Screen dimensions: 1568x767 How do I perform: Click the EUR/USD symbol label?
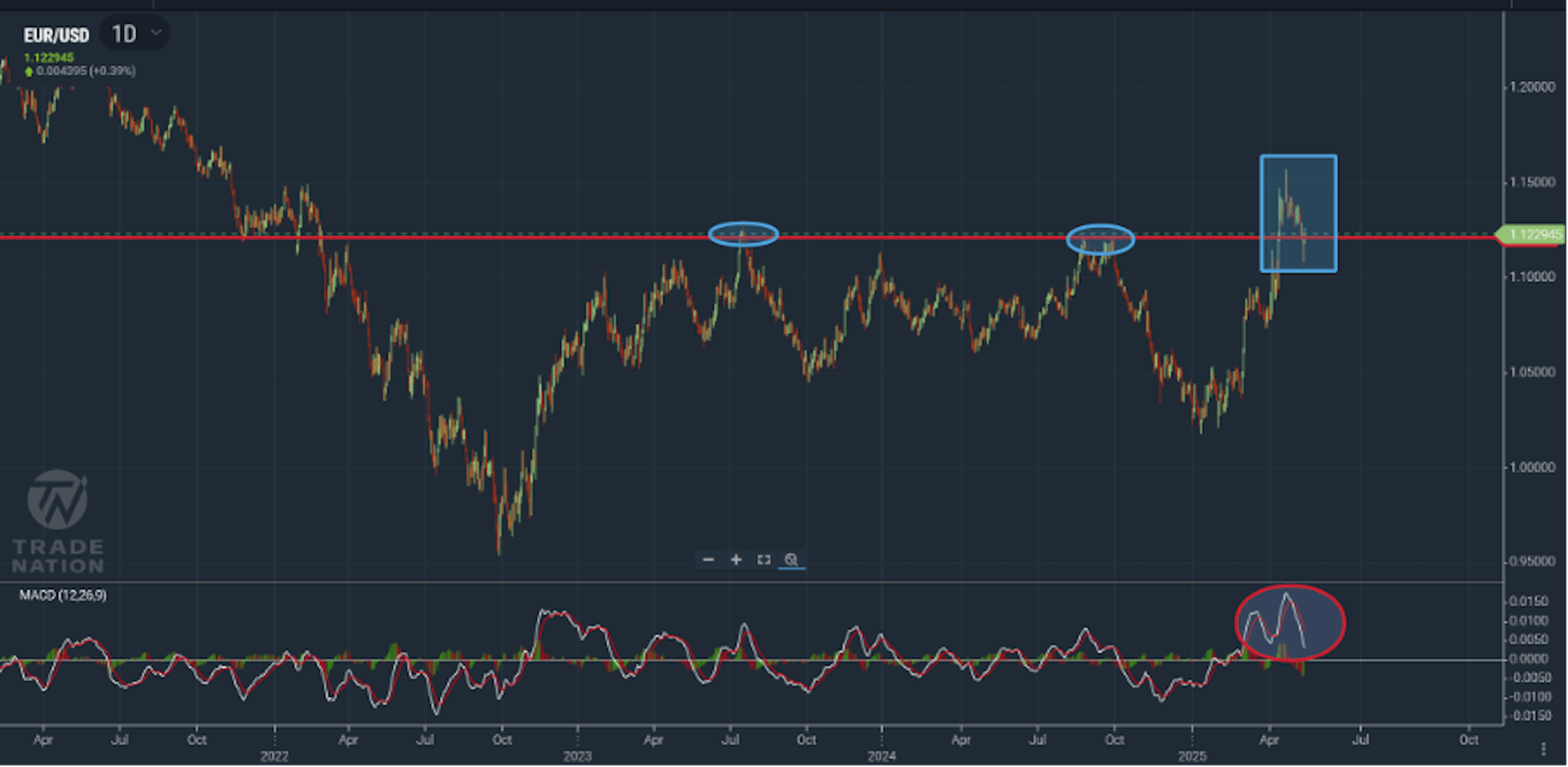pyautogui.click(x=56, y=35)
